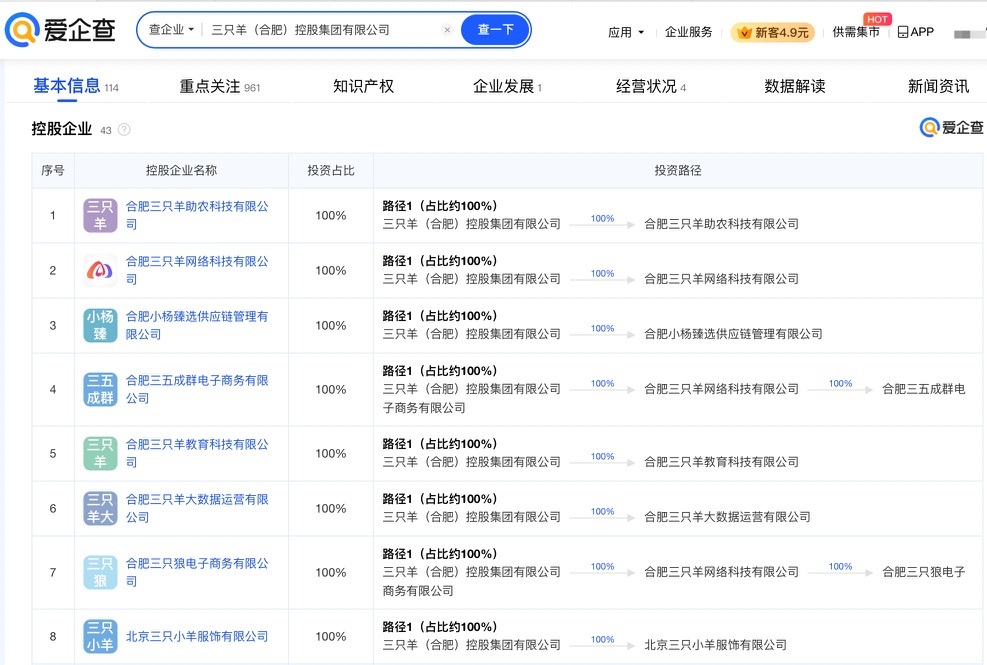This screenshot has height=665, width=987.
Task: Open 合肥三只狼电子商务有限公司 link in name column
Action: (x=197, y=572)
